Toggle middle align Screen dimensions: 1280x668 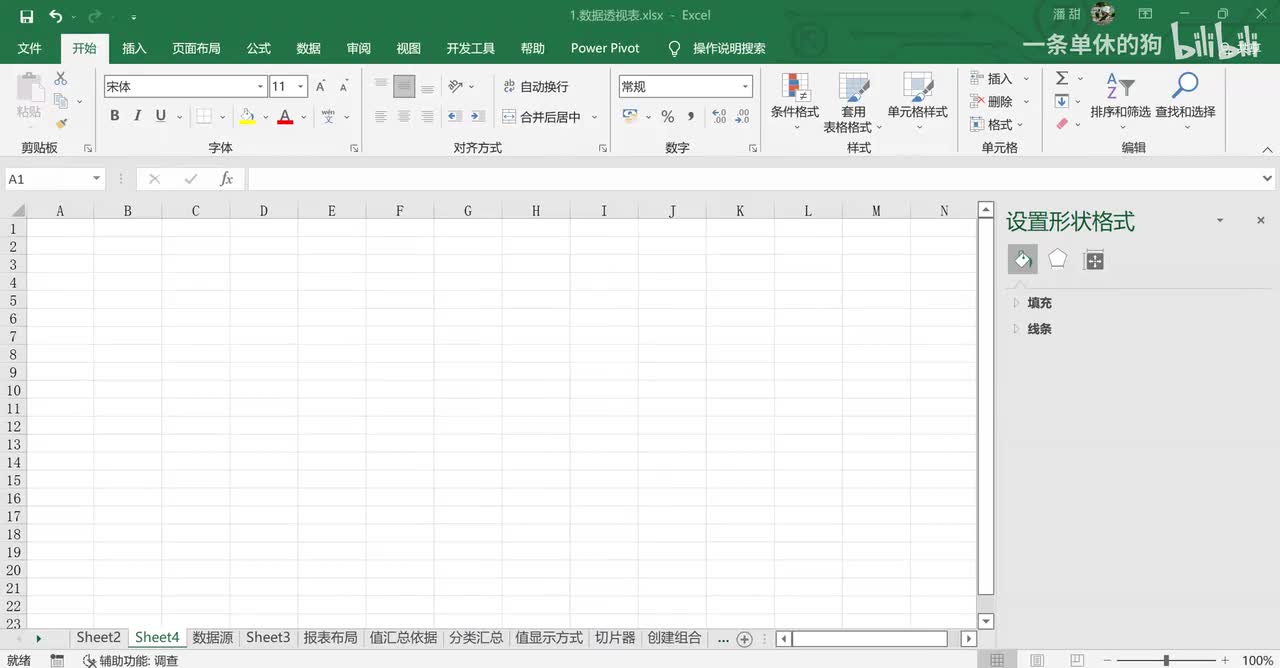tap(404, 87)
